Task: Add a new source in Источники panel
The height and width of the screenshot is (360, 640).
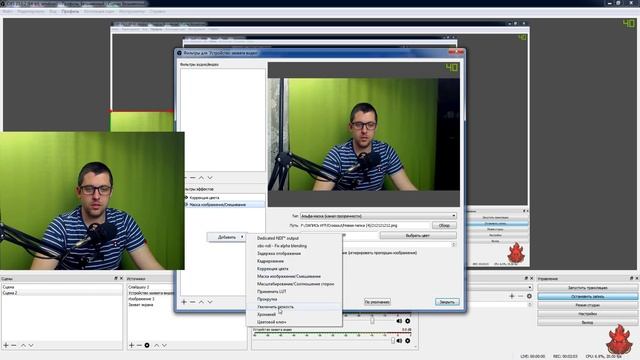Action: click(x=131, y=345)
